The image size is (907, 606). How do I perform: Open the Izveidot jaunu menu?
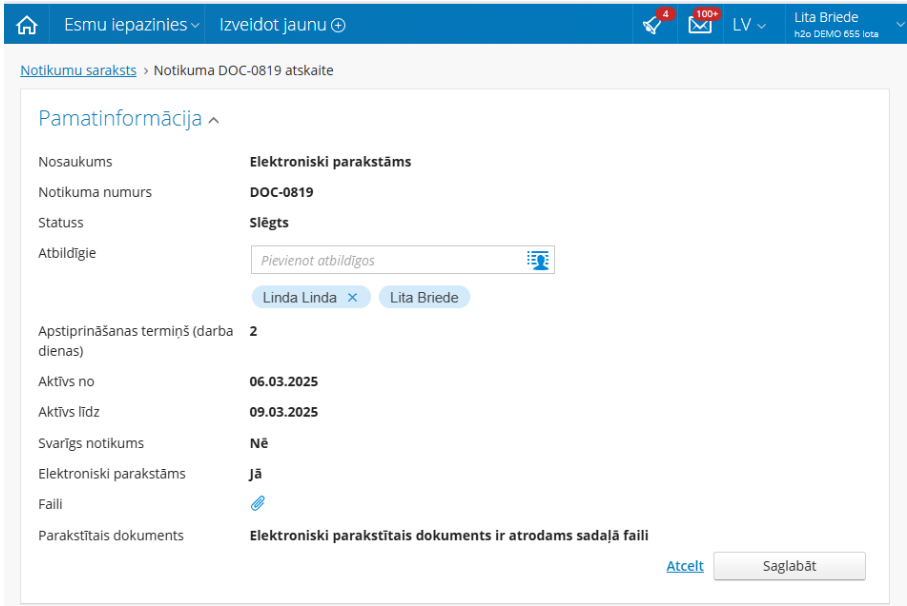click(275, 25)
